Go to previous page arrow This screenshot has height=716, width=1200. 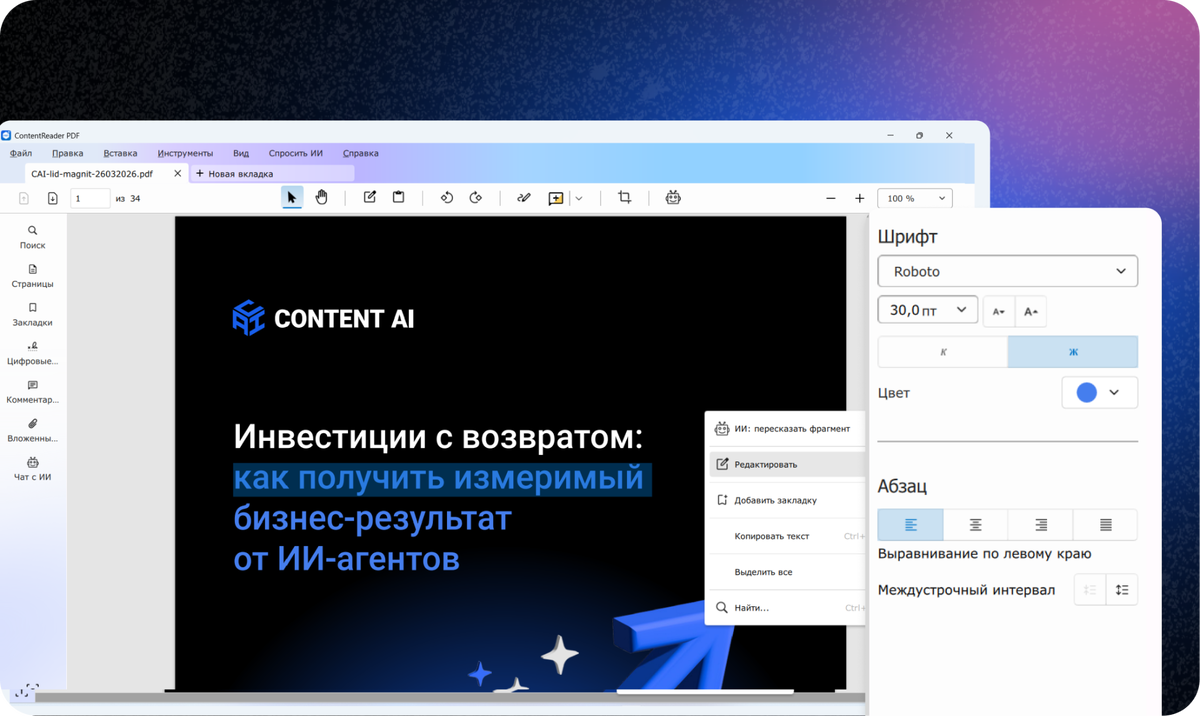pyautogui.click(x=24, y=198)
